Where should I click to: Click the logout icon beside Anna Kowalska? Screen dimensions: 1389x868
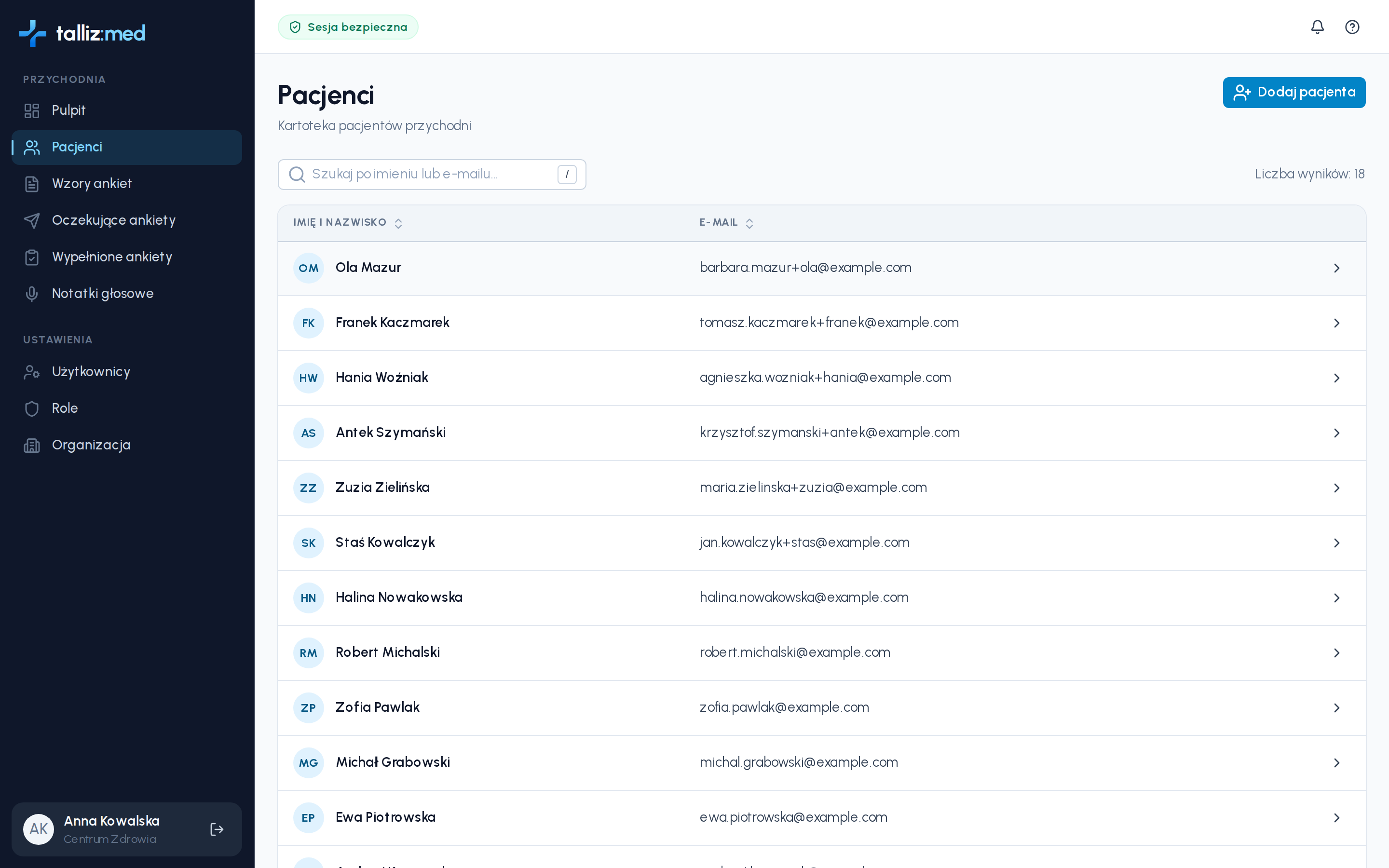(x=217, y=829)
